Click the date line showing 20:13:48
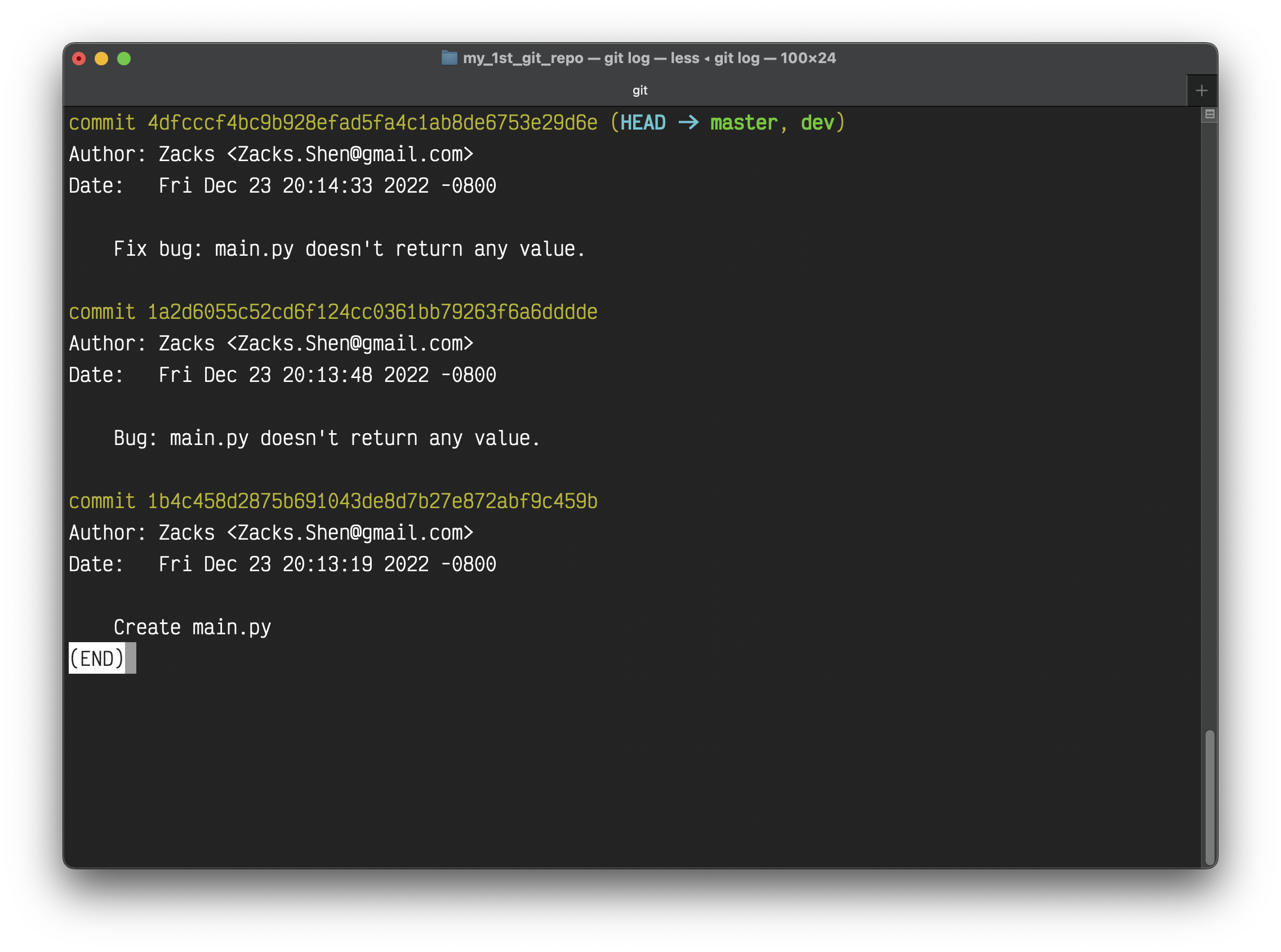This screenshot has width=1281, height=952. pyautogui.click(x=282, y=375)
